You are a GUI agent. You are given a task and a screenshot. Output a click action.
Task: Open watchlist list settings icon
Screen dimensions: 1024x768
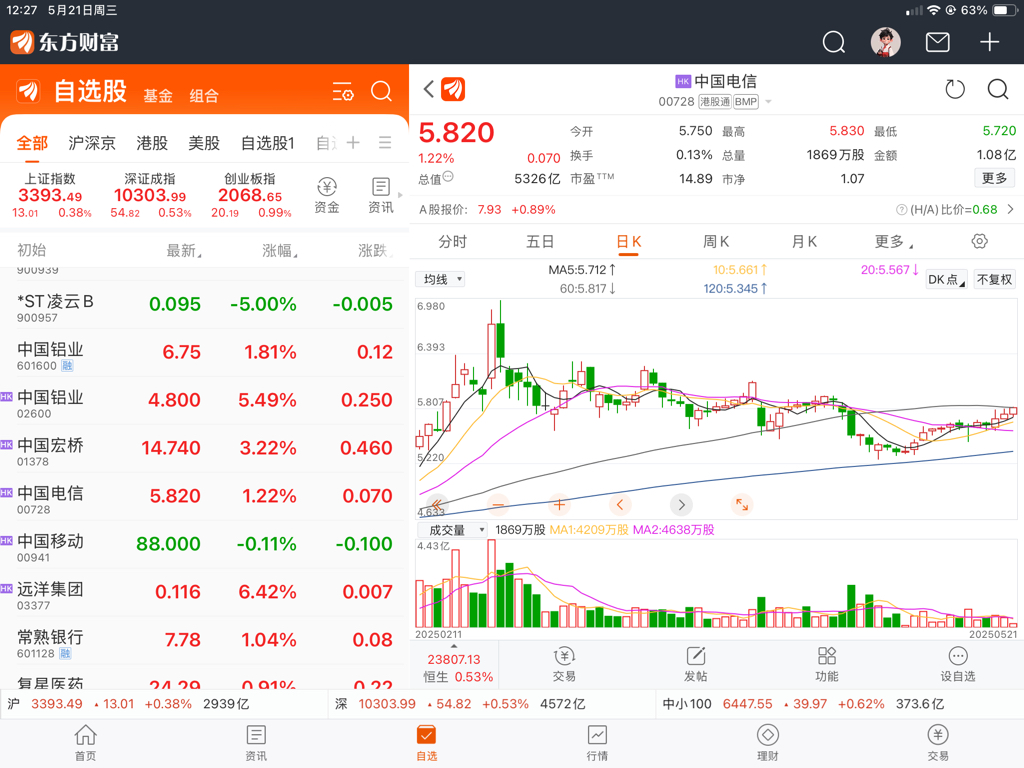click(343, 91)
